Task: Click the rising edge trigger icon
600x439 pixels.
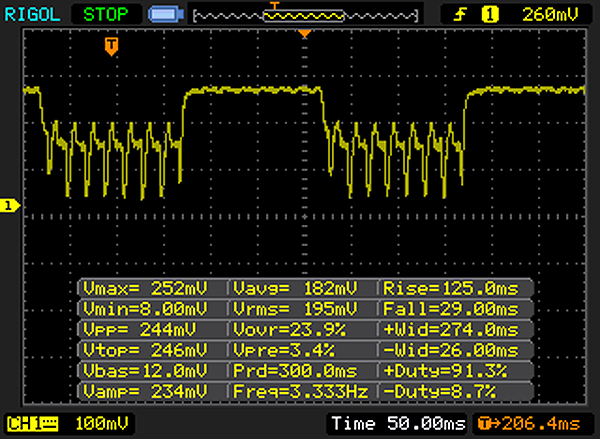Action: coord(460,15)
